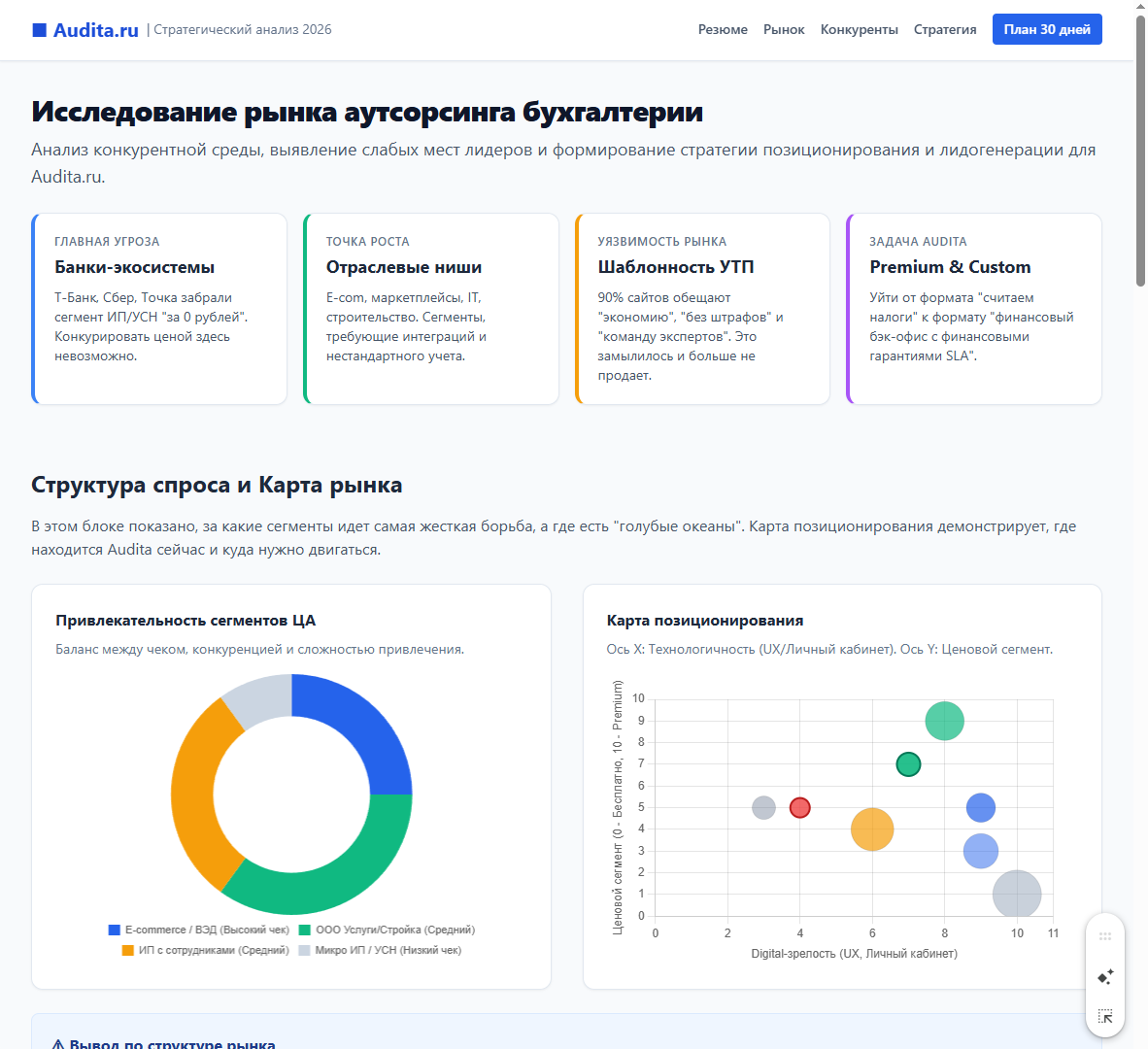Click the "План 30 дней" button
The image size is (1148, 1049).
1047,29
